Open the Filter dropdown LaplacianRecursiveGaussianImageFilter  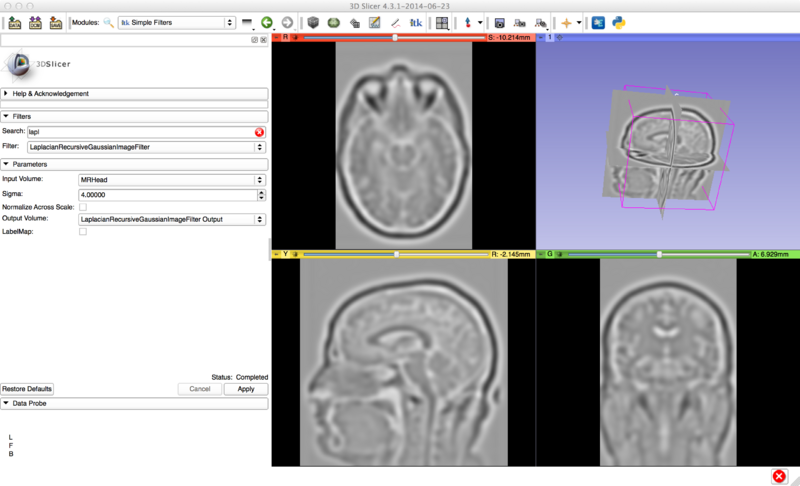tap(146, 147)
